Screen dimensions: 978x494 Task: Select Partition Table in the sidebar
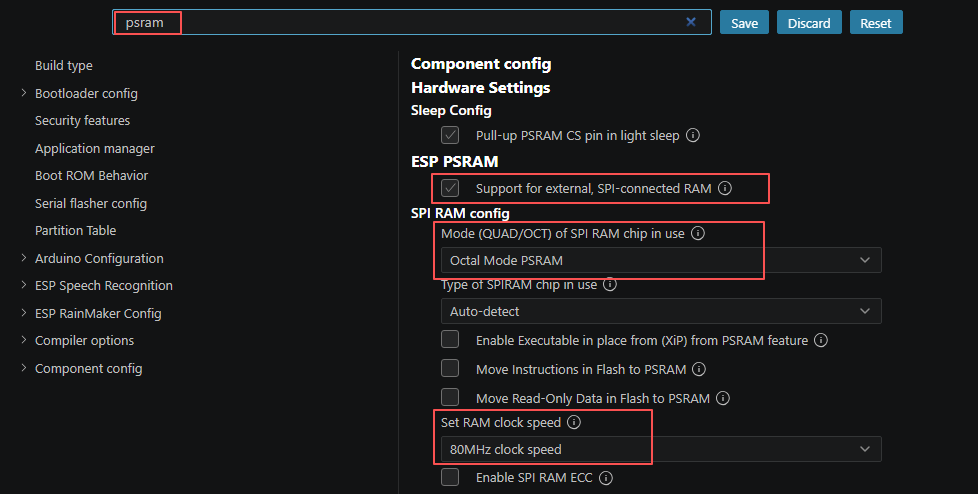tap(75, 231)
